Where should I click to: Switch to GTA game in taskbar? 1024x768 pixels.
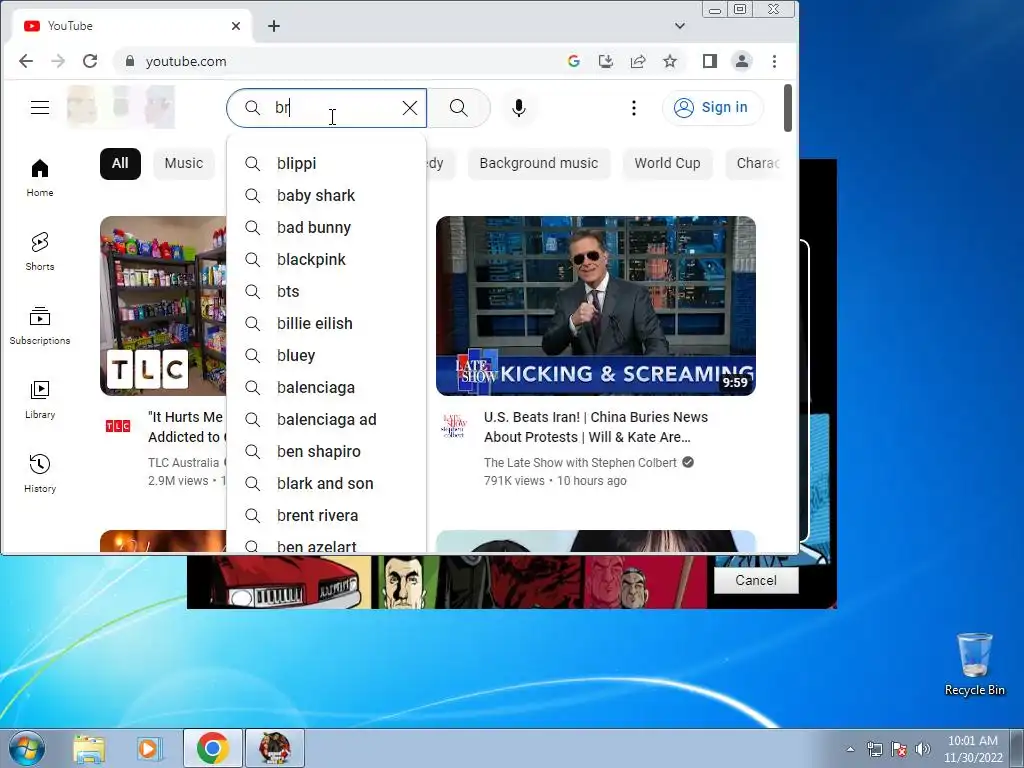tap(274, 748)
